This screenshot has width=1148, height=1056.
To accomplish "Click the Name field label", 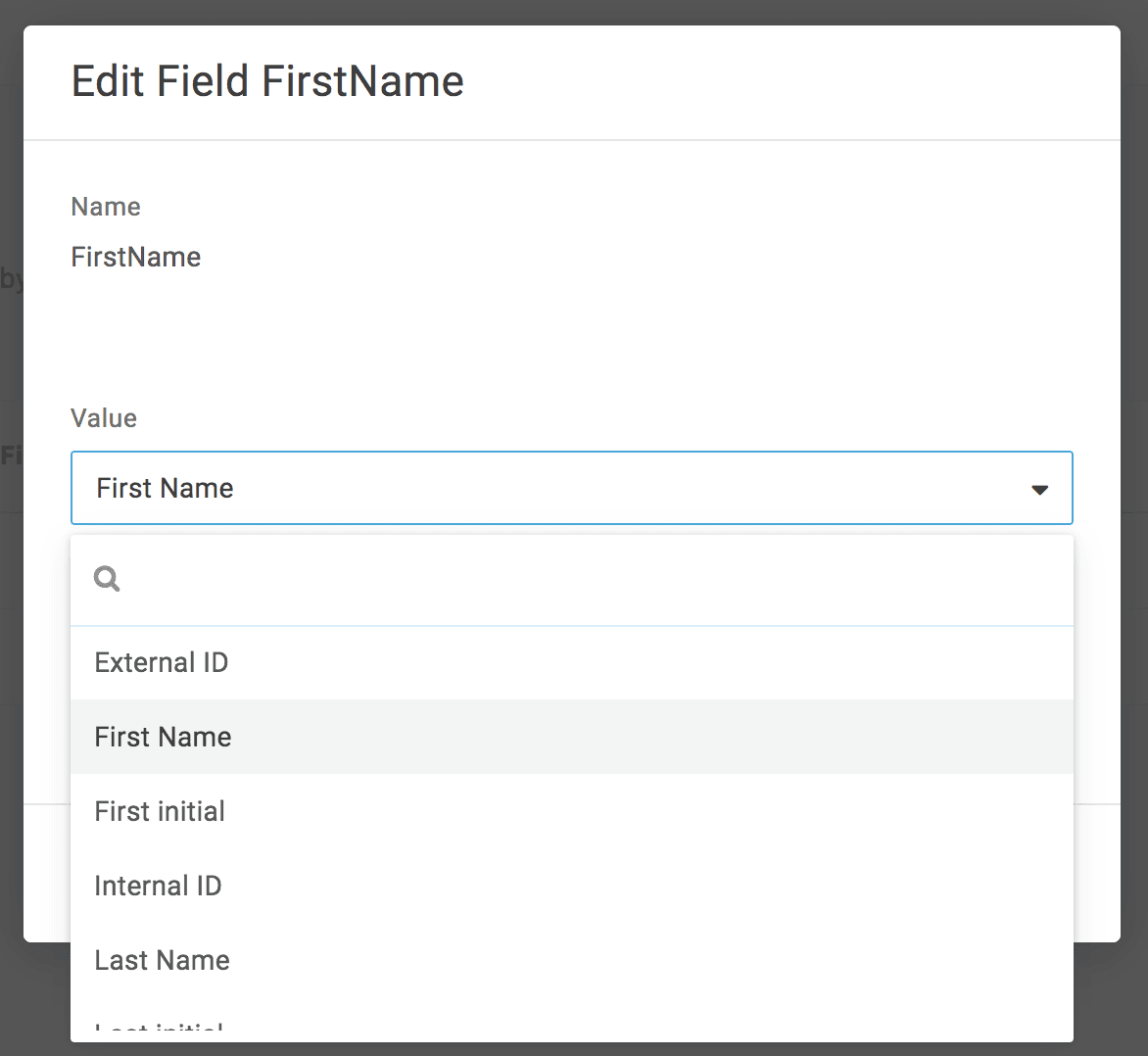I will click(x=106, y=207).
